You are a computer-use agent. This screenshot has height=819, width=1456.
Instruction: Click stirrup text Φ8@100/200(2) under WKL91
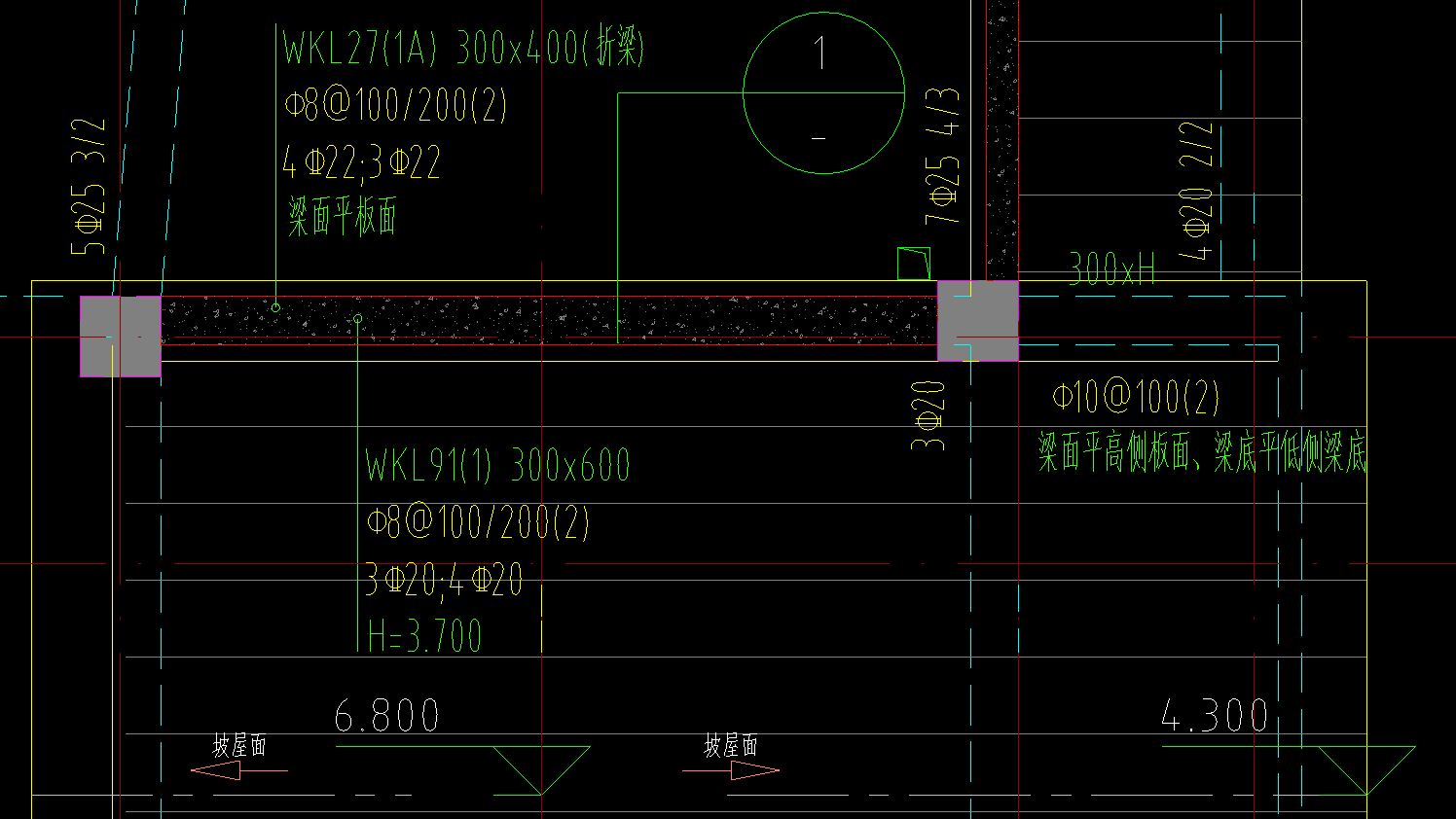pos(478,522)
